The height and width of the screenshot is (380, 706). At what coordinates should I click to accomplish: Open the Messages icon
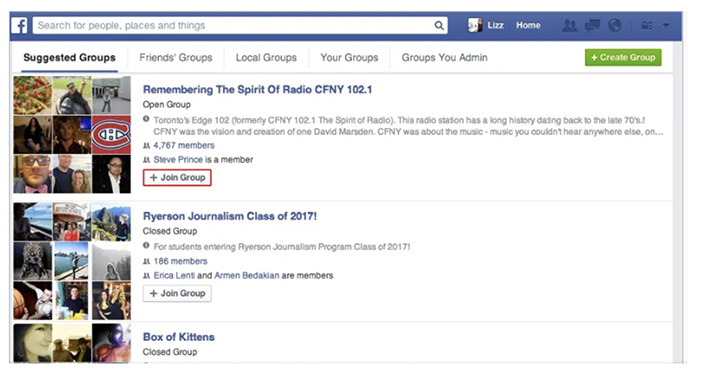[592, 26]
